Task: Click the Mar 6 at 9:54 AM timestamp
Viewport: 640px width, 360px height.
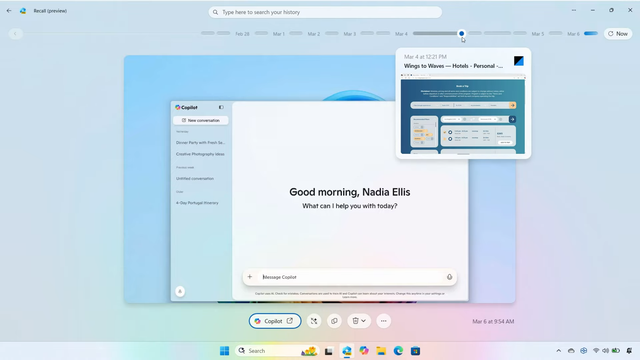Action: tap(493, 322)
